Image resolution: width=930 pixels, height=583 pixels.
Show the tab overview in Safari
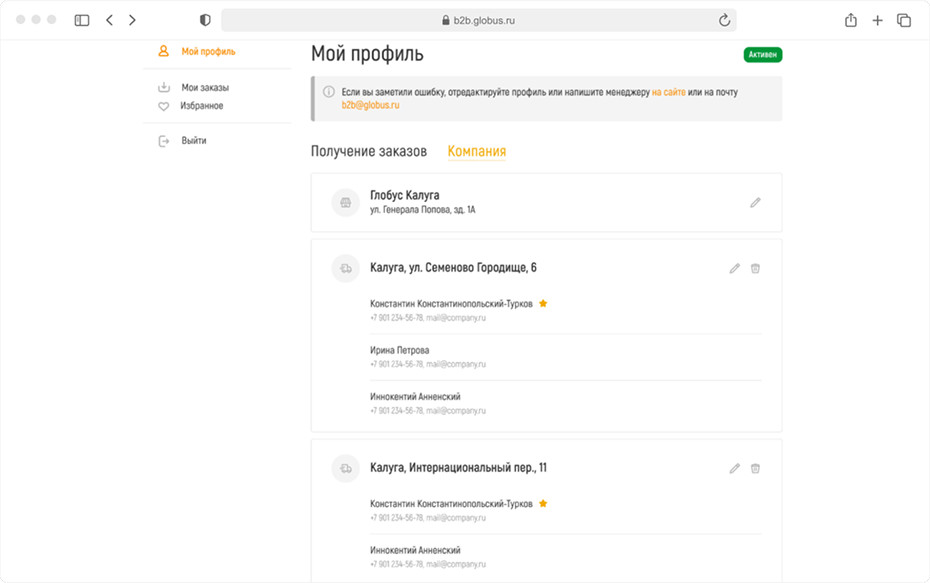tap(904, 20)
